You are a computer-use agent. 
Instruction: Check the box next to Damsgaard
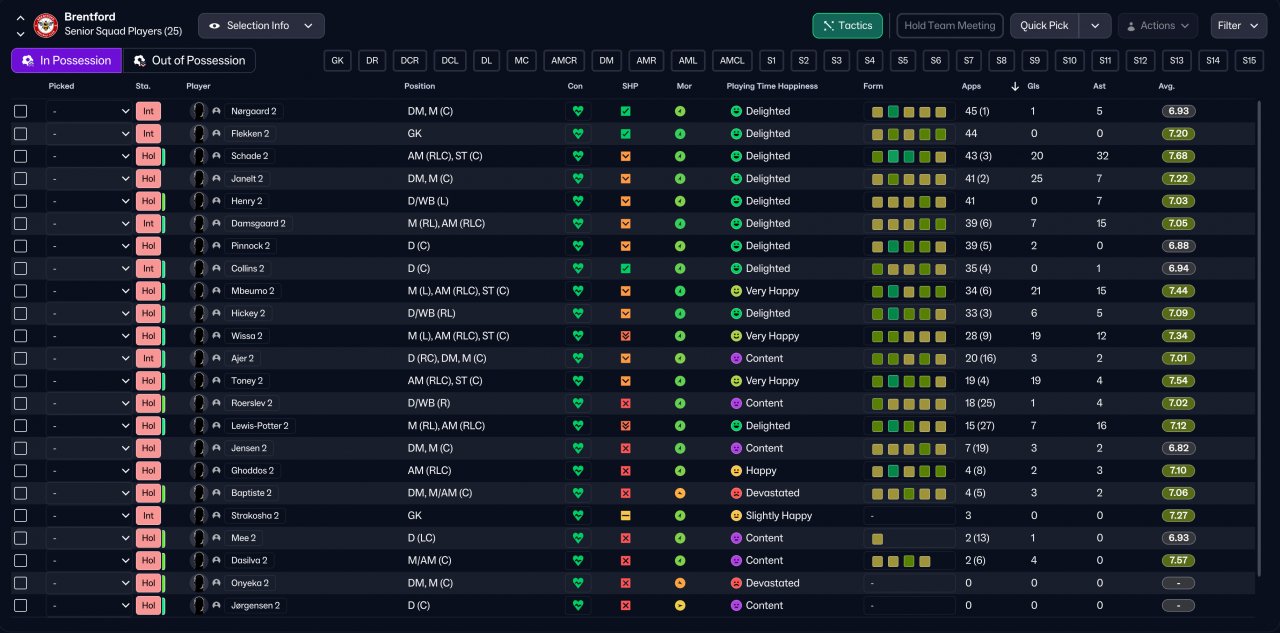coord(21,224)
